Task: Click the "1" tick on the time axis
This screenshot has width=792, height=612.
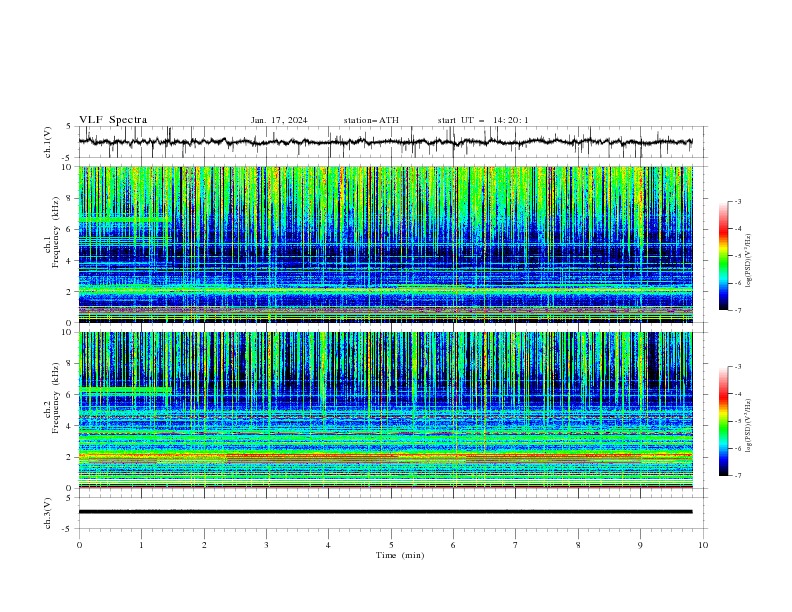Action: coord(141,545)
